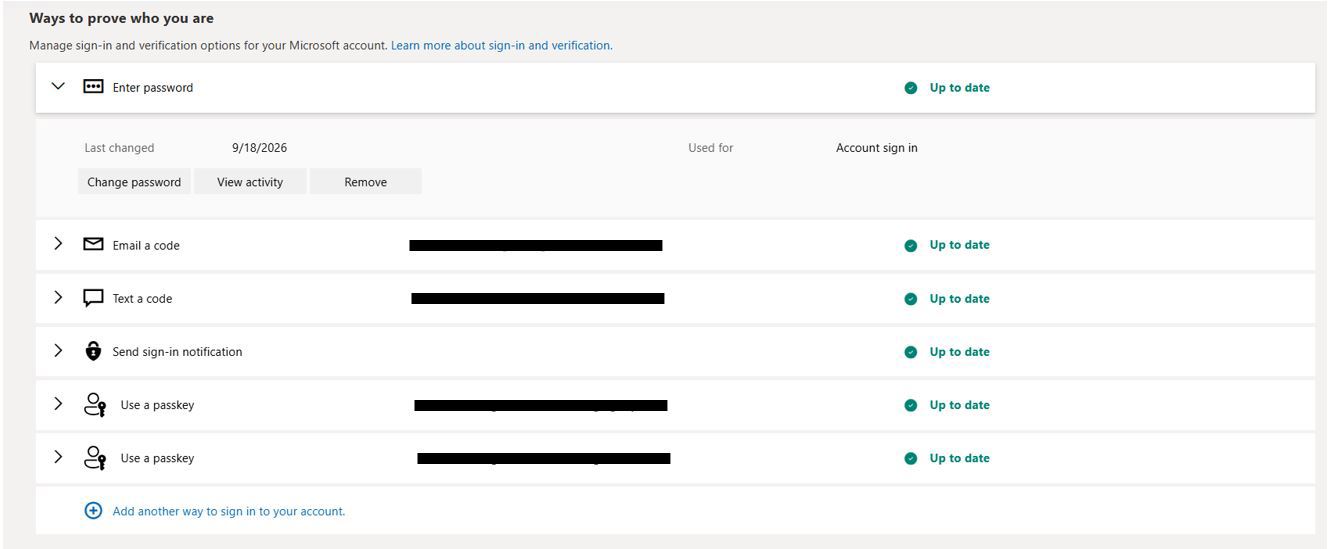
Task: Click the green check icon on Text a code row
Action: (911, 299)
